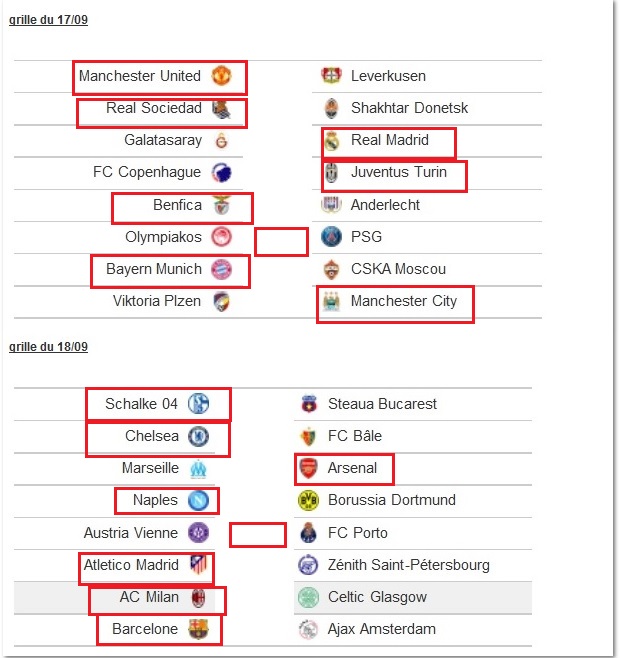Open the grille du 17/09 link
This screenshot has height=658, width=620.
click(x=48, y=20)
